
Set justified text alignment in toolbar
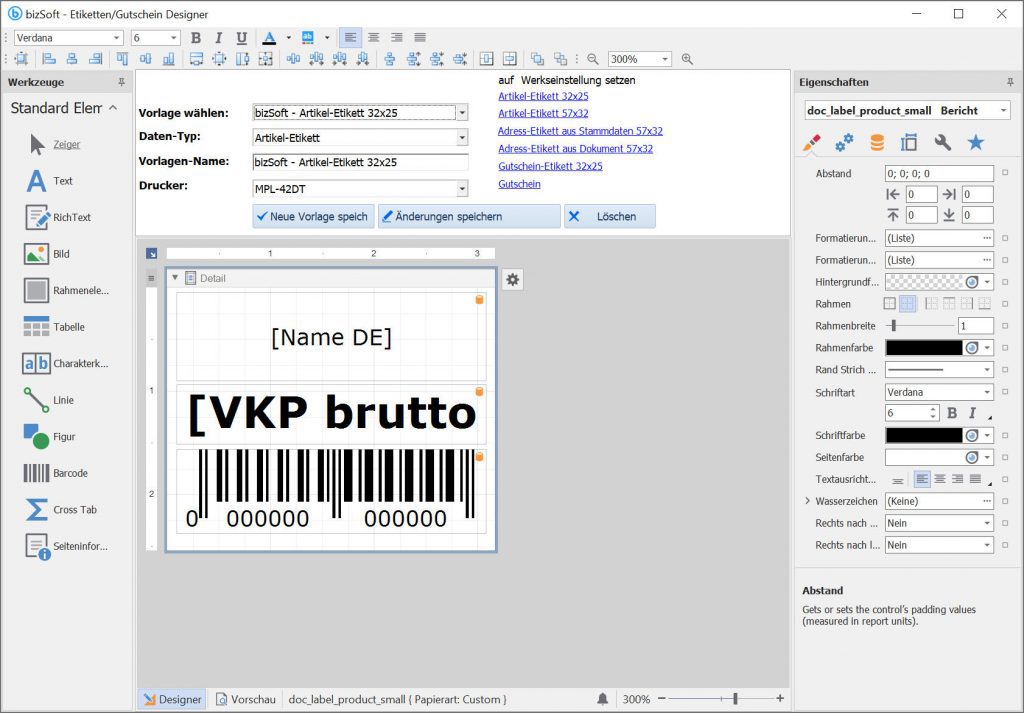pos(420,38)
